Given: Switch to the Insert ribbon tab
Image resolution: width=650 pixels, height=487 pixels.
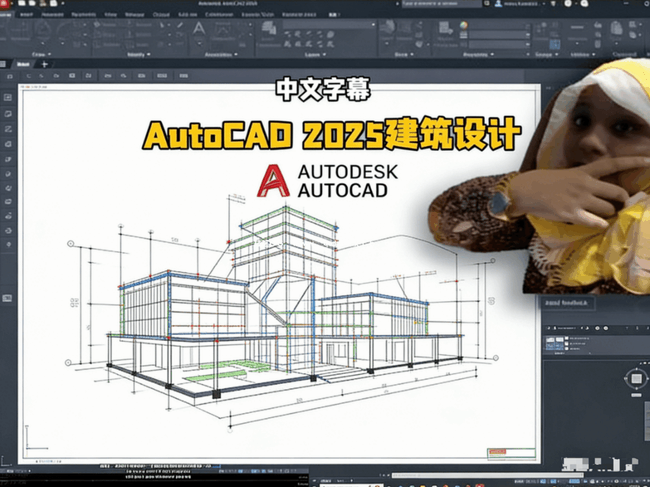Looking at the screenshot, I should pos(26,15).
